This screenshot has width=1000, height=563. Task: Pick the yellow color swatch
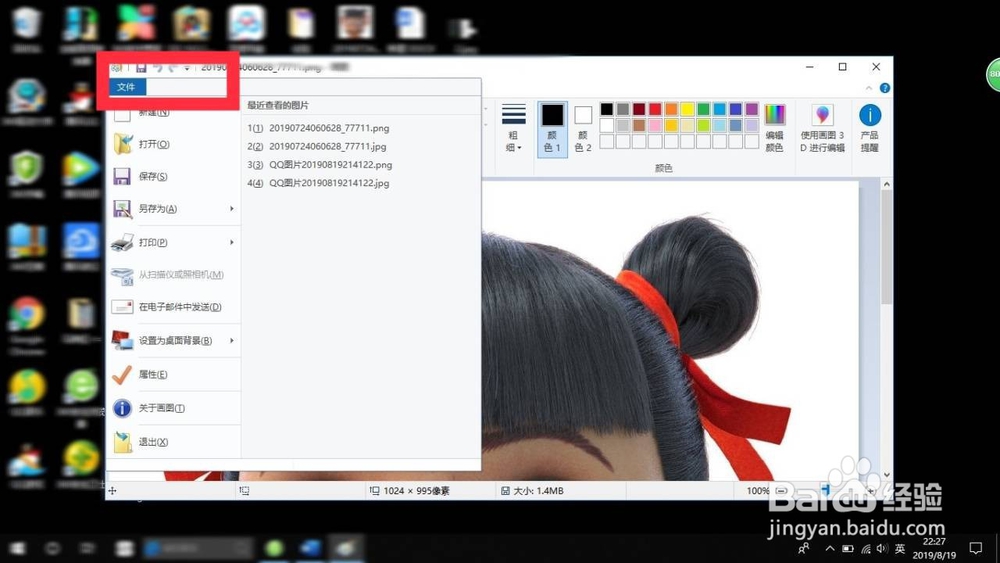[x=688, y=109]
